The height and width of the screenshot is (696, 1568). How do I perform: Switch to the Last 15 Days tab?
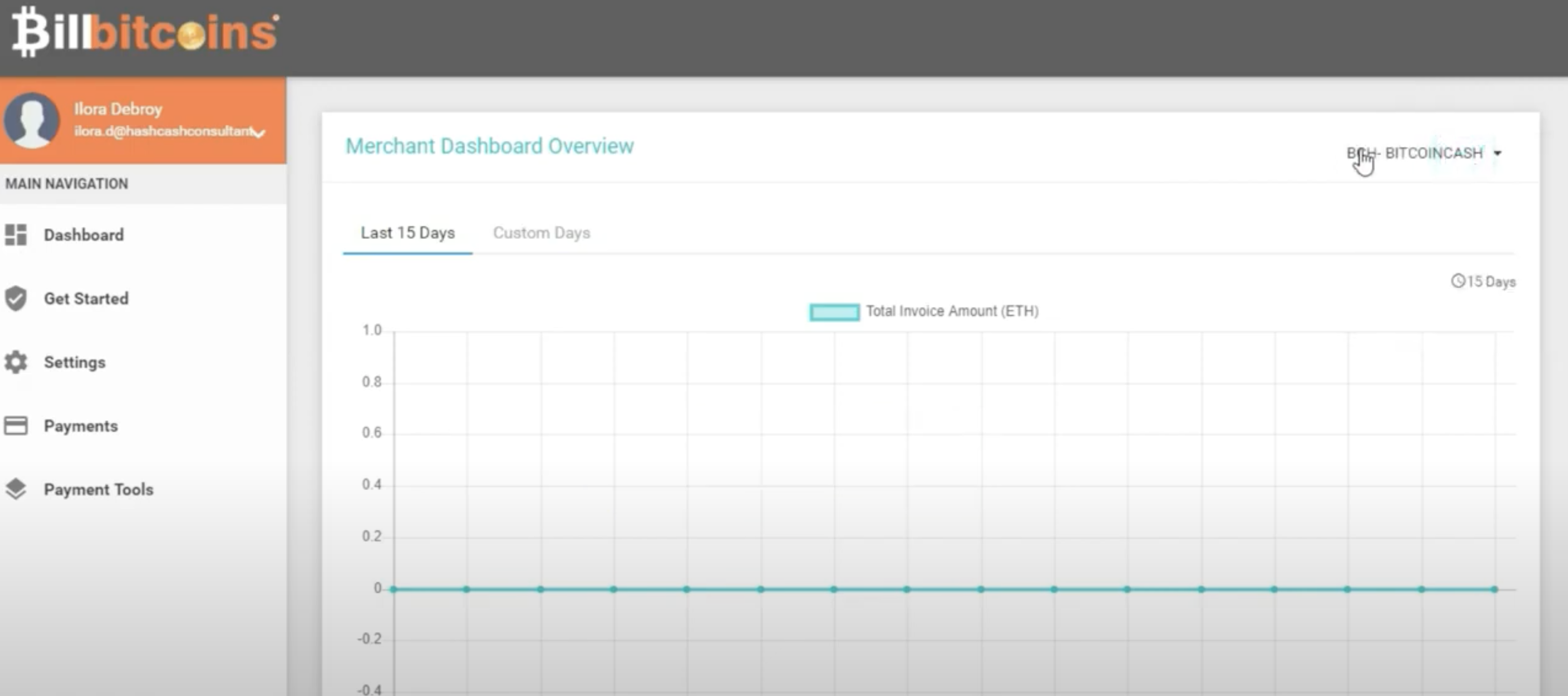tap(407, 232)
